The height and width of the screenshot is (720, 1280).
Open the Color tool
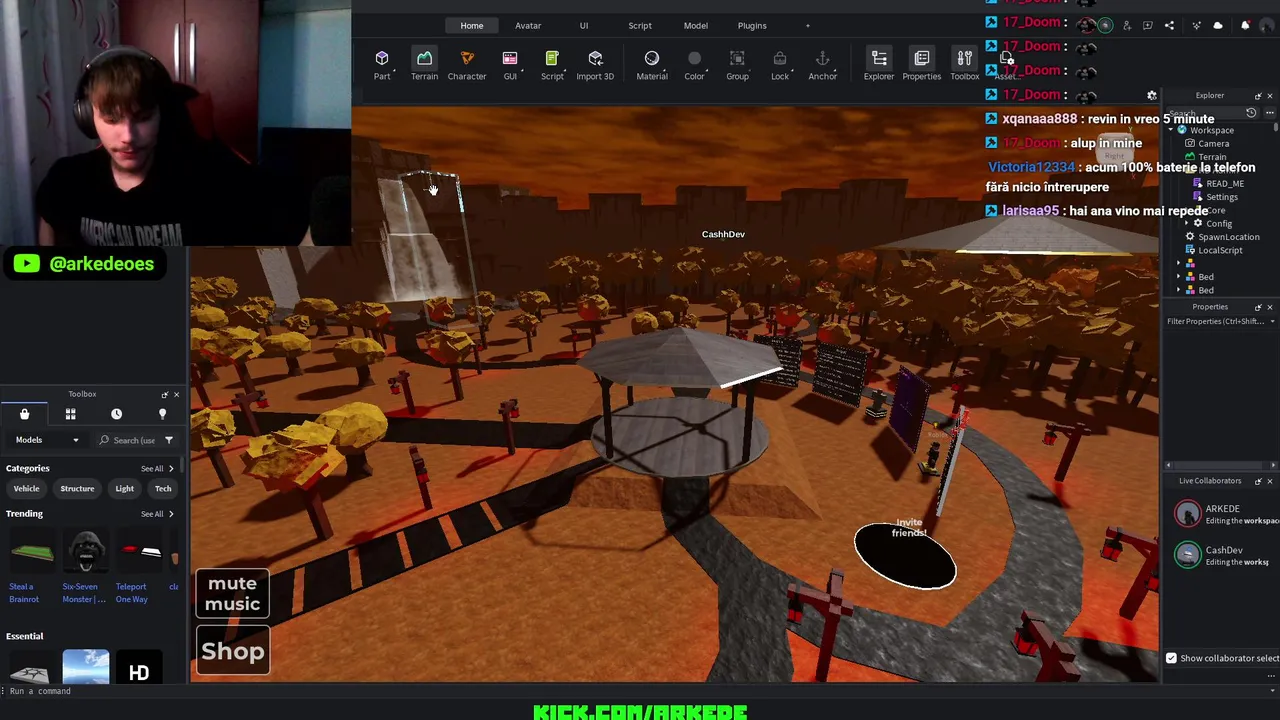[x=694, y=64]
